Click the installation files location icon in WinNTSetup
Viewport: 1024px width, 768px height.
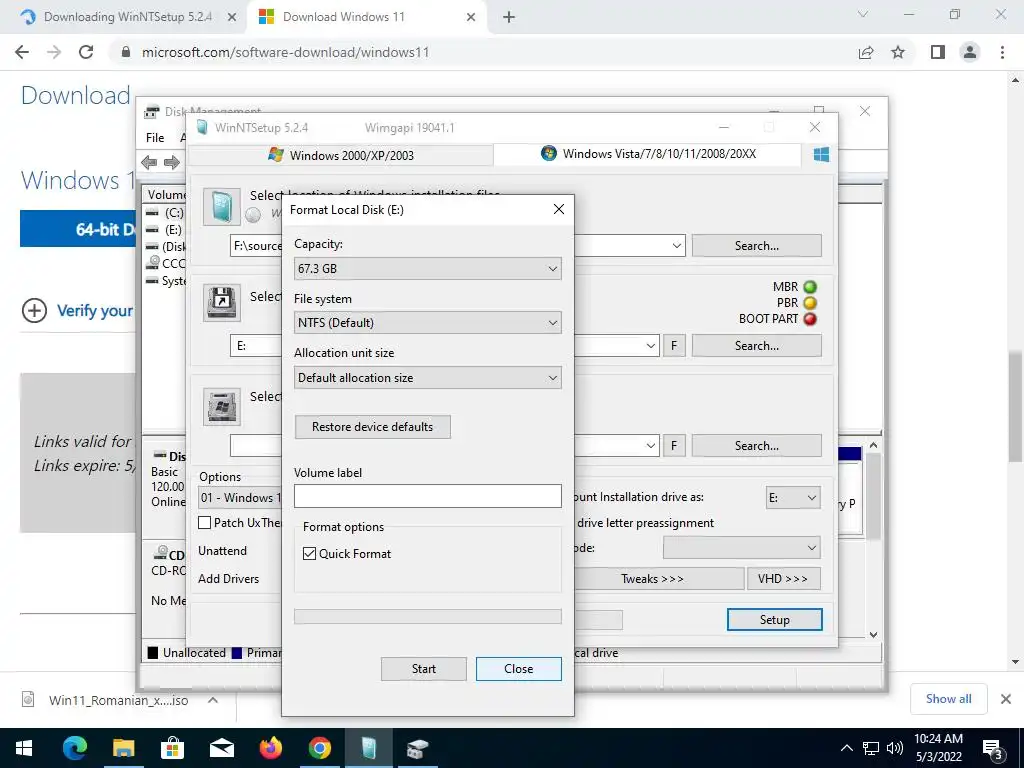221,207
